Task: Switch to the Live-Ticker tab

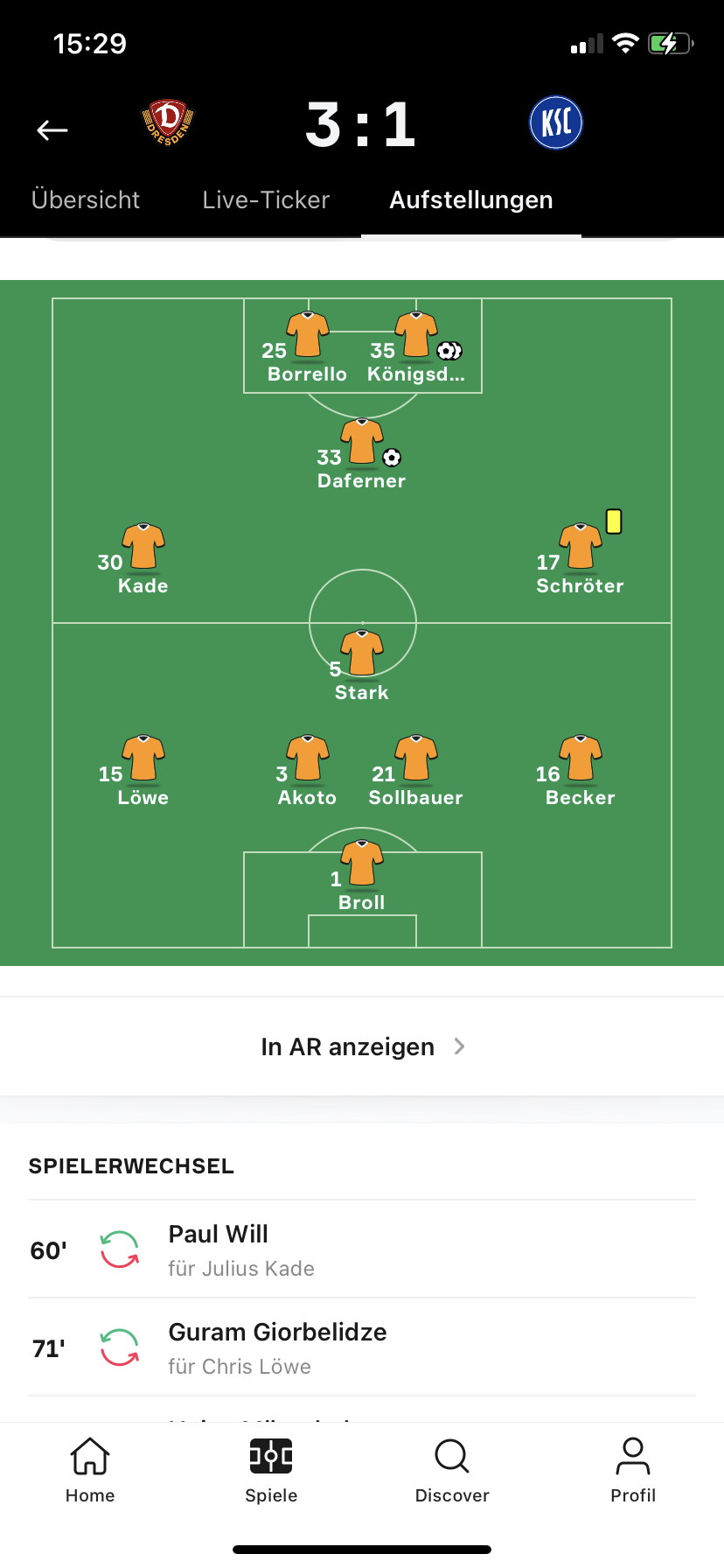Action: 266,200
